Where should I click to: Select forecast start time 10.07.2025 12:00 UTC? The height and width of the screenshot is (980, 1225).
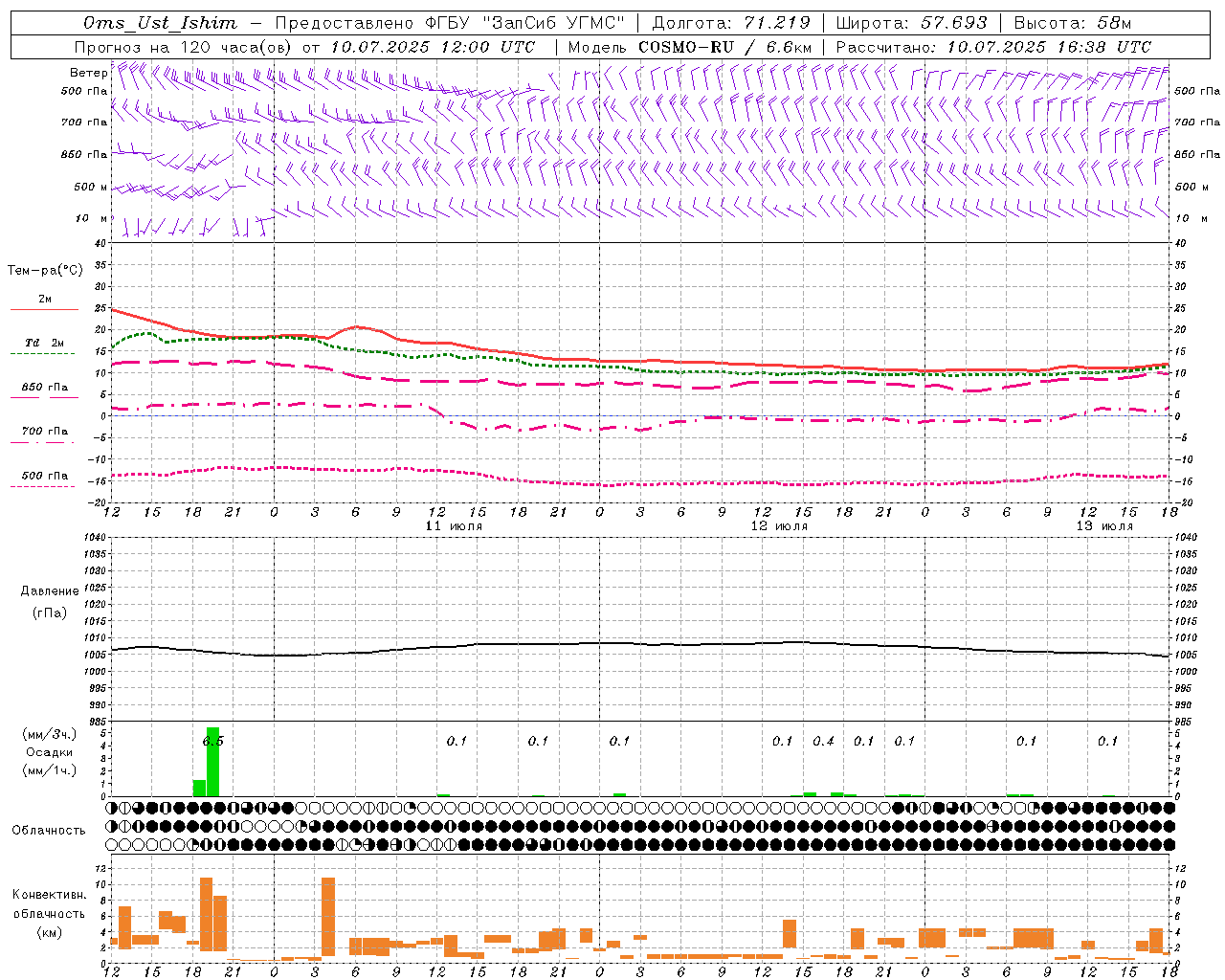click(x=433, y=47)
